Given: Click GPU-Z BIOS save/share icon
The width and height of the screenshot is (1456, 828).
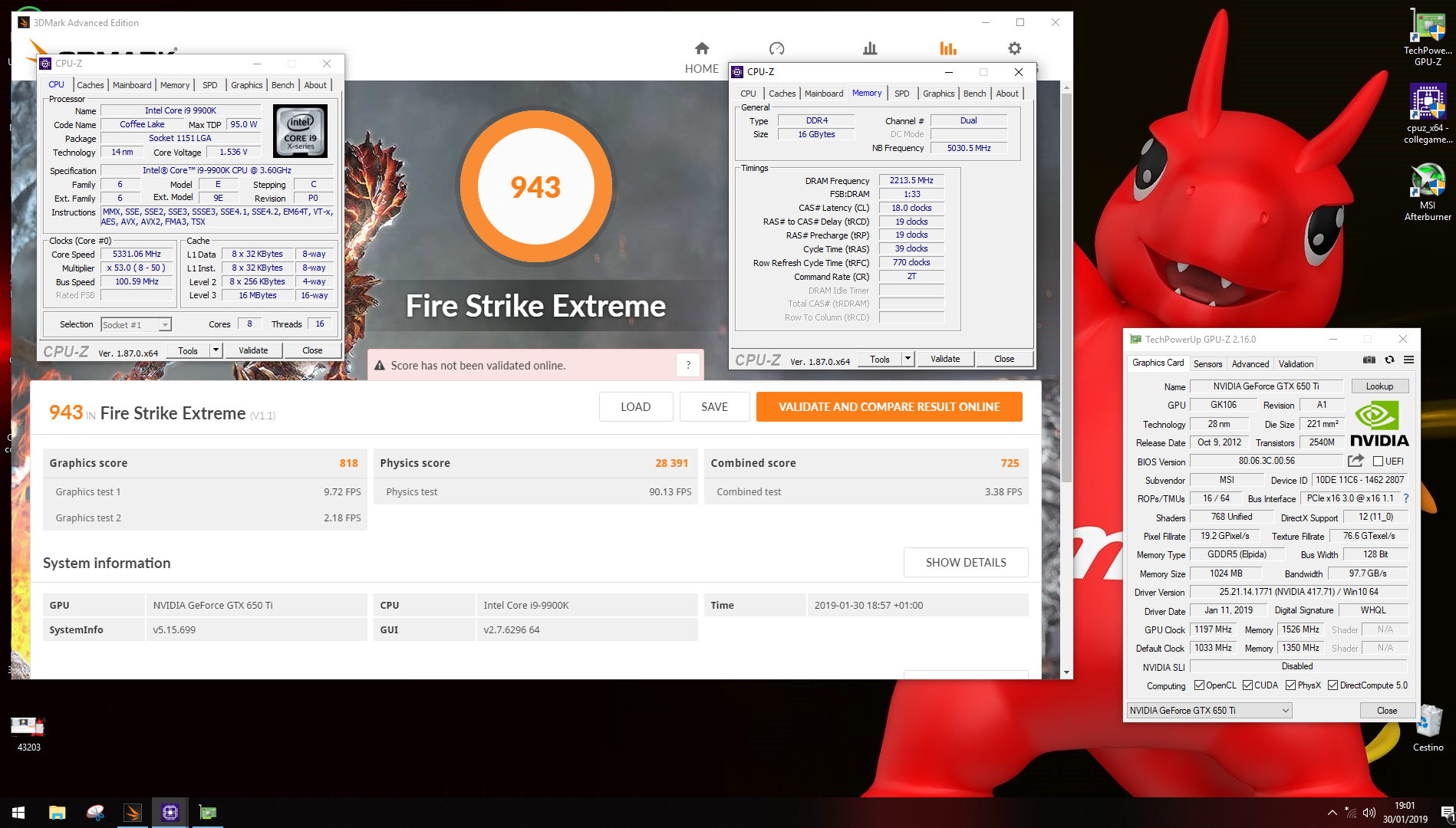Looking at the screenshot, I should point(1356,461).
